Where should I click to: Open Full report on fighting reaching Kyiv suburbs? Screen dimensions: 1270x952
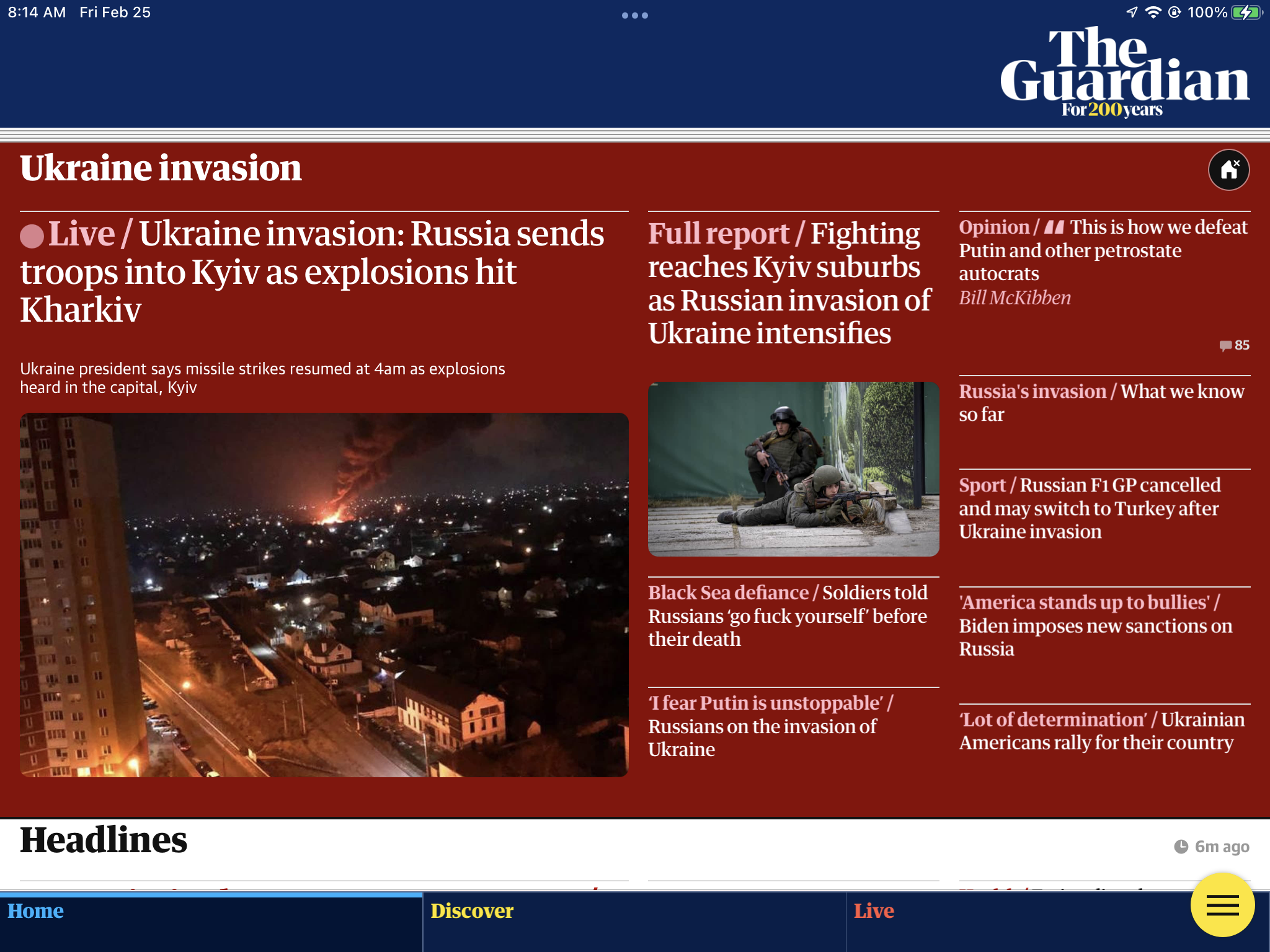pos(790,283)
